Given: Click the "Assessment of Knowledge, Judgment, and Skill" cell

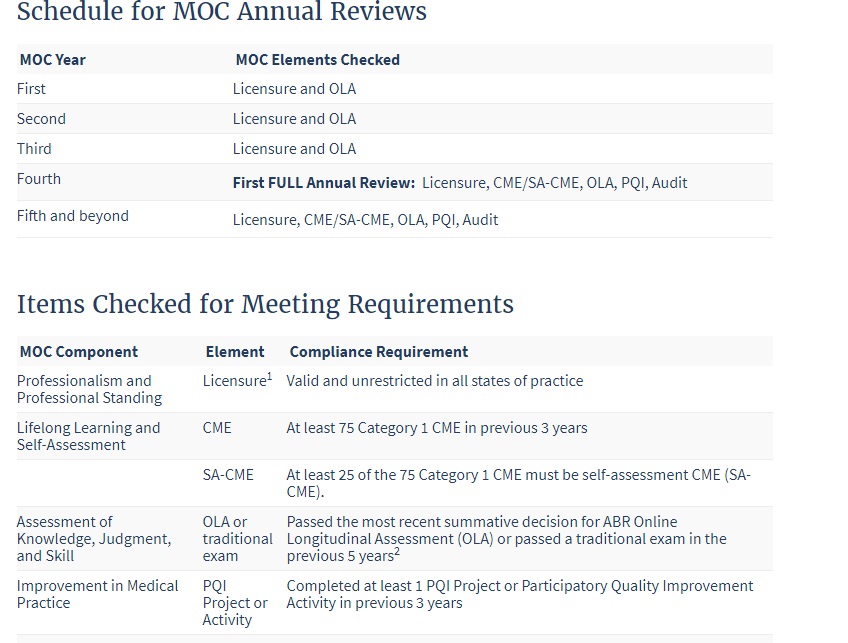Looking at the screenshot, I should (x=94, y=538).
